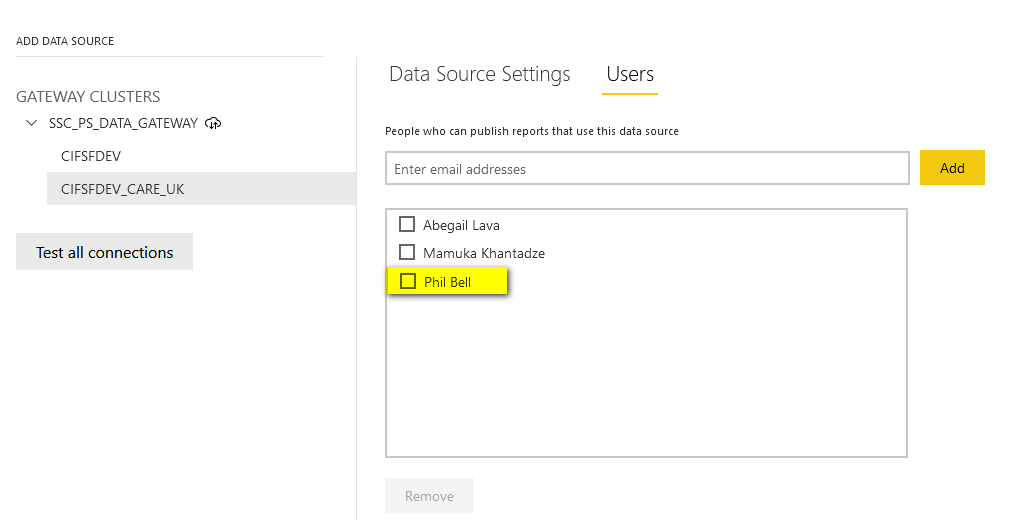Click the cloud upload icon next to SSC_PS_DATA_GATEWAY
This screenshot has width=1025, height=520.
(213, 123)
